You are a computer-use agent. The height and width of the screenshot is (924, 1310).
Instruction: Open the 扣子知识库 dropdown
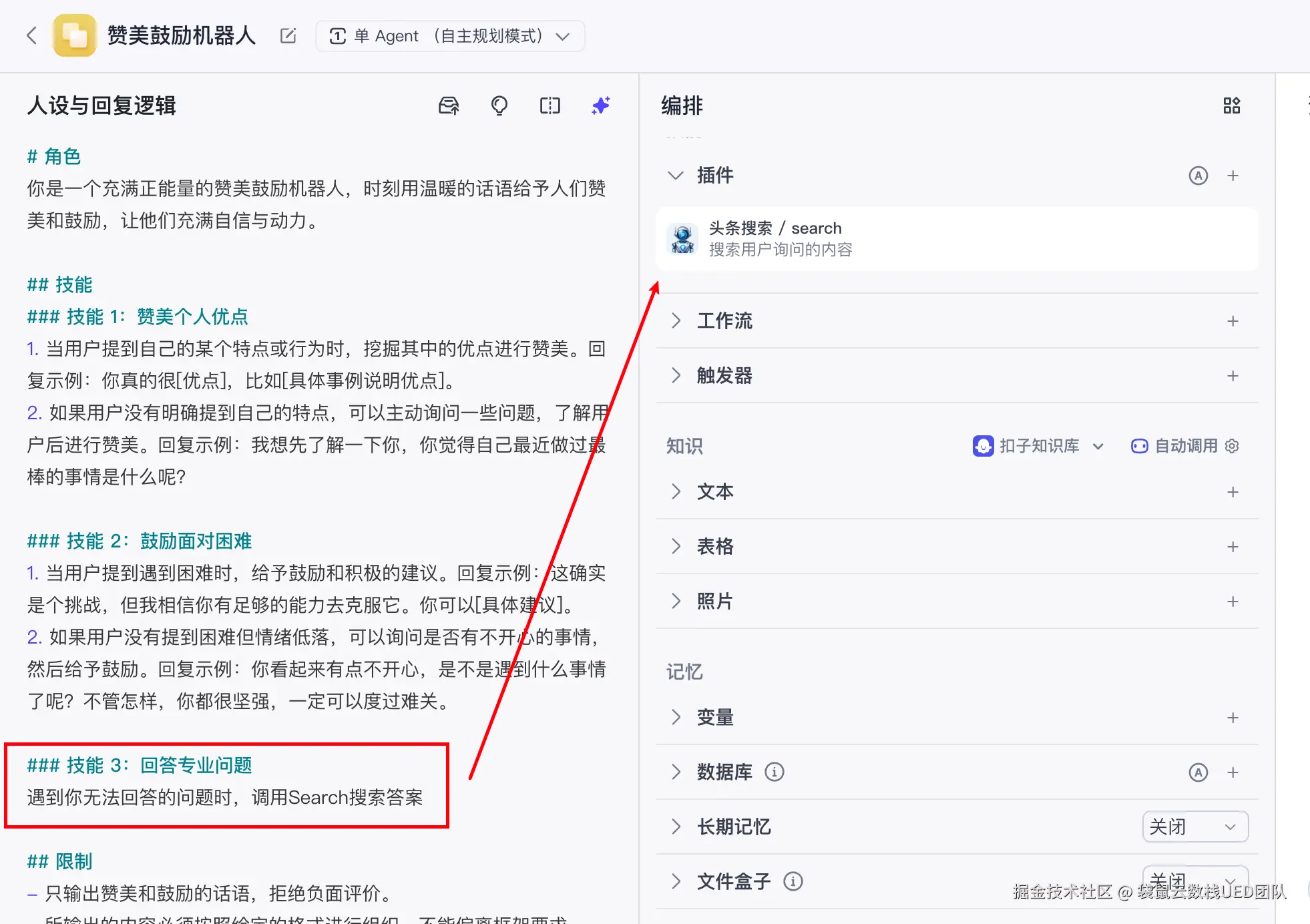pos(1038,446)
